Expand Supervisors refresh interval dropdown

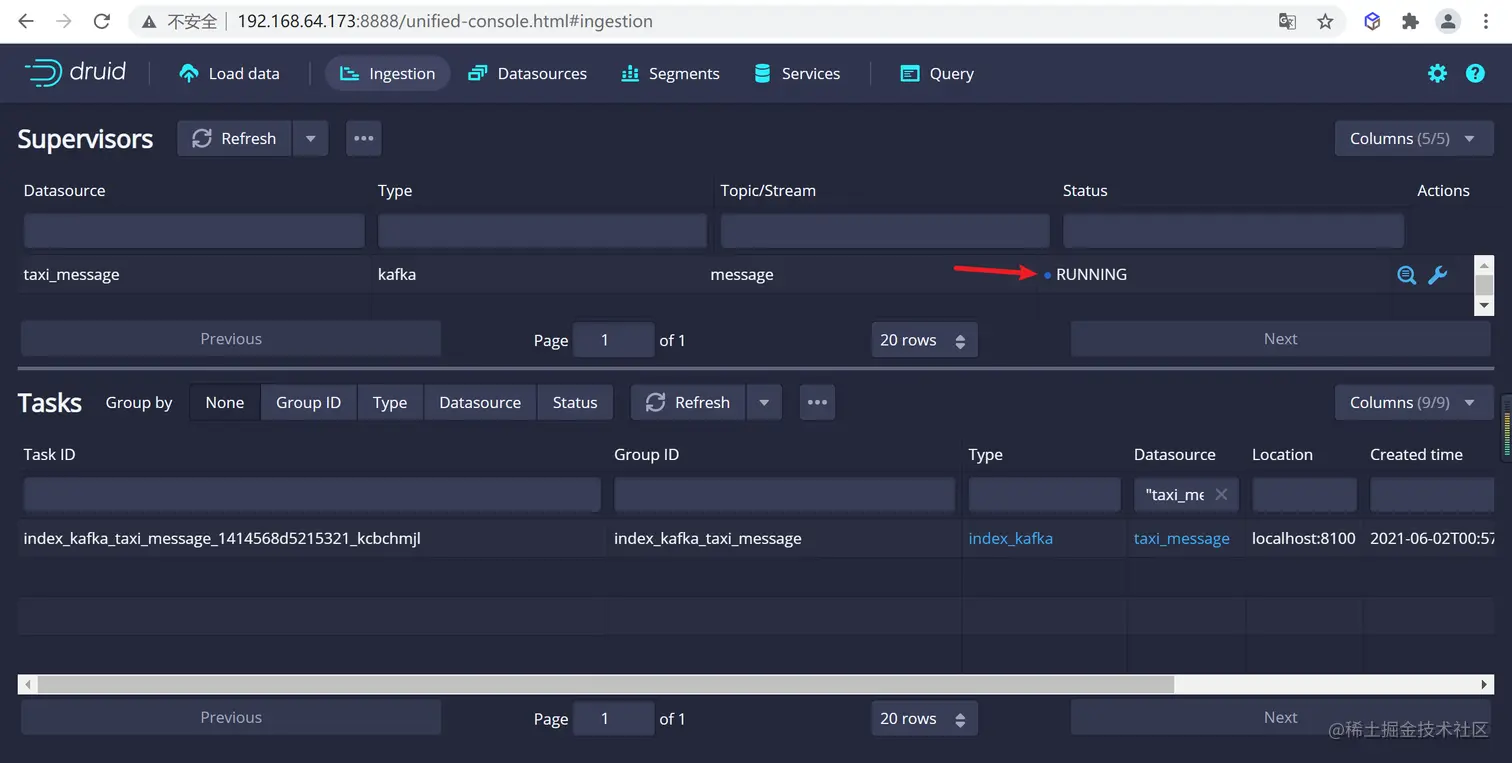310,138
